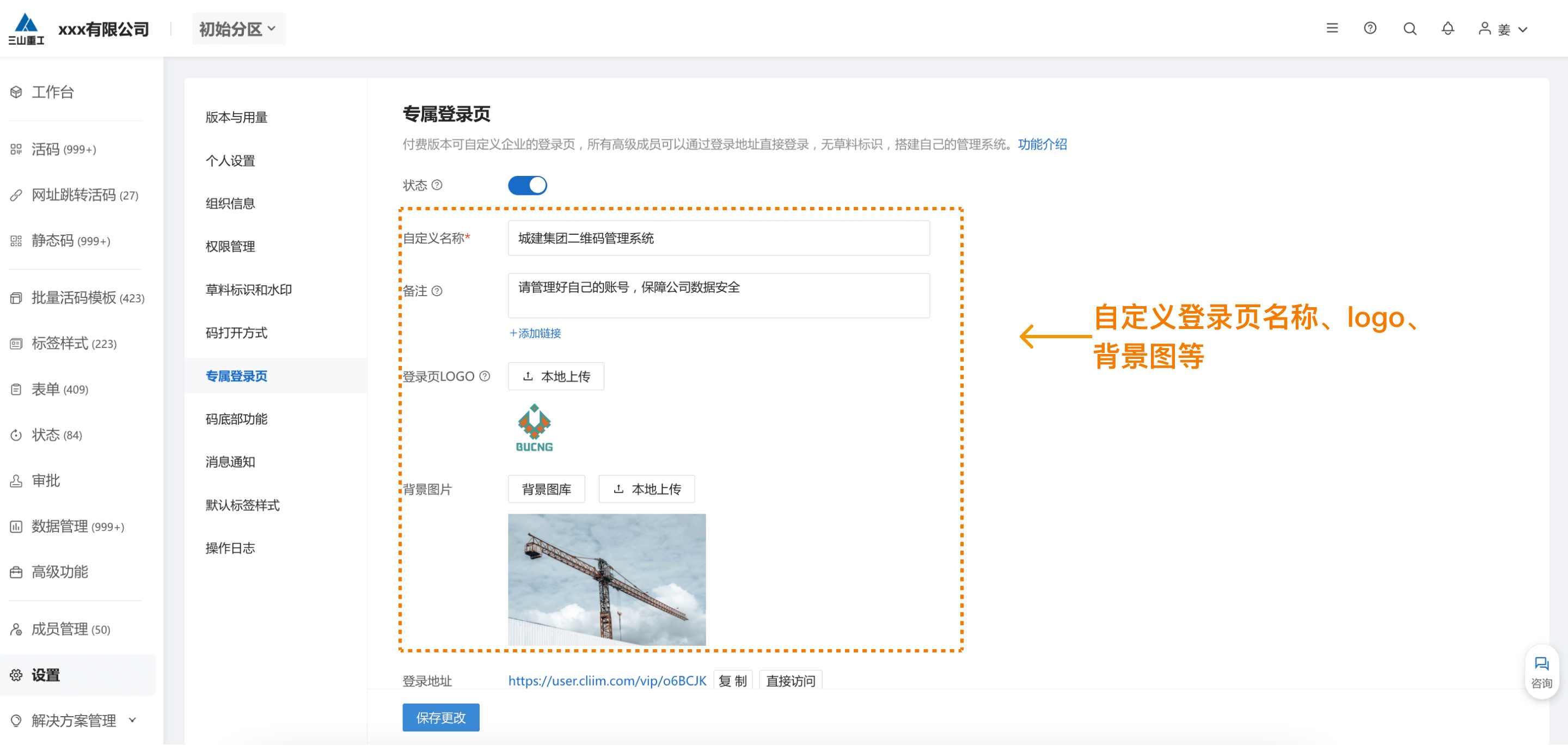Image resolution: width=1568 pixels, height=751 pixels.
Task: Click the 高级功能 briefcase icon
Action: (x=16, y=572)
